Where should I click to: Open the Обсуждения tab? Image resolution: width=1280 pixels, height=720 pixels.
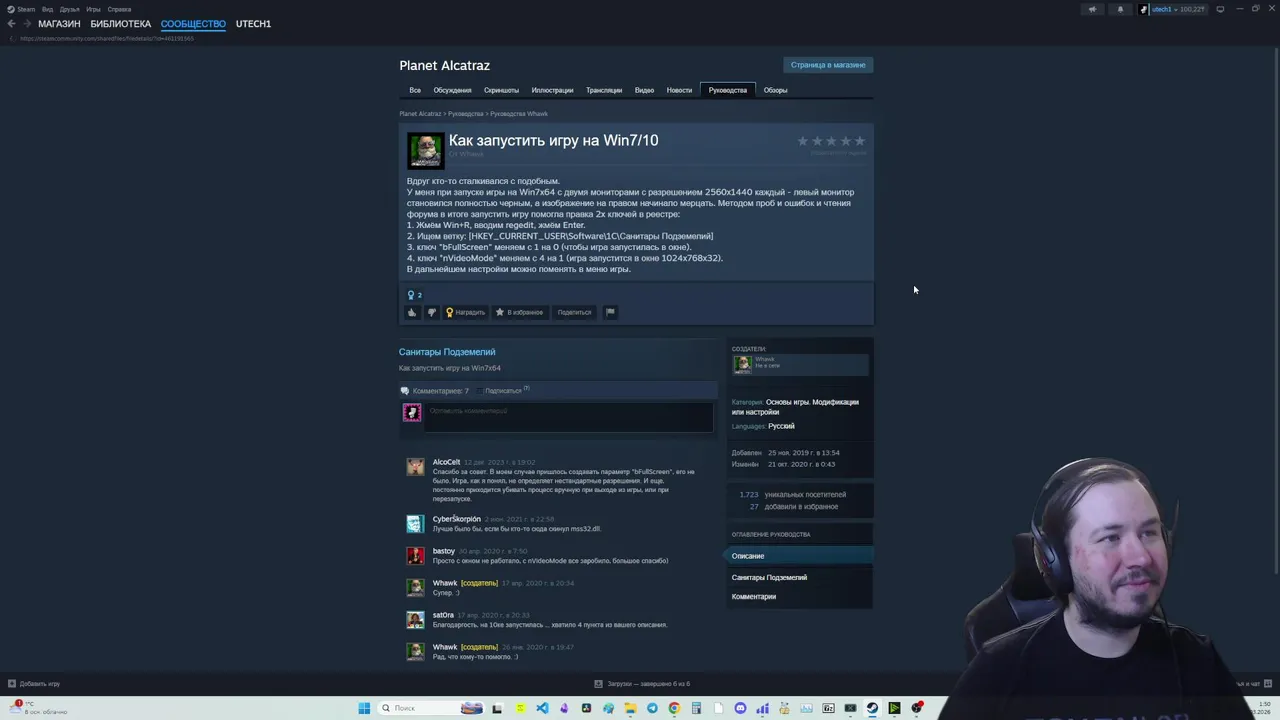click(452, 90)
